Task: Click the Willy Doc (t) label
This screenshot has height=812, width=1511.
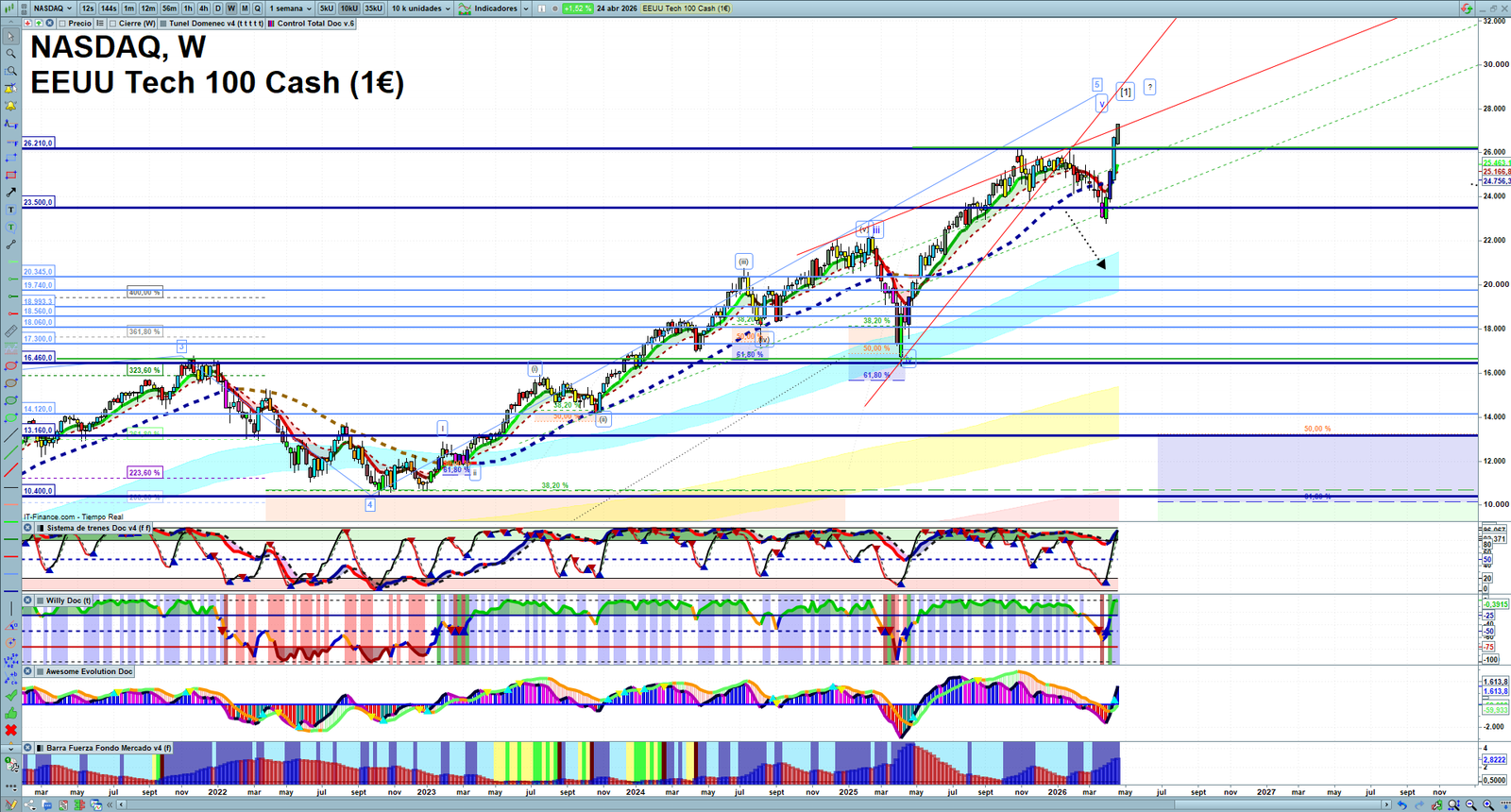Action: [x=68, y=601]
